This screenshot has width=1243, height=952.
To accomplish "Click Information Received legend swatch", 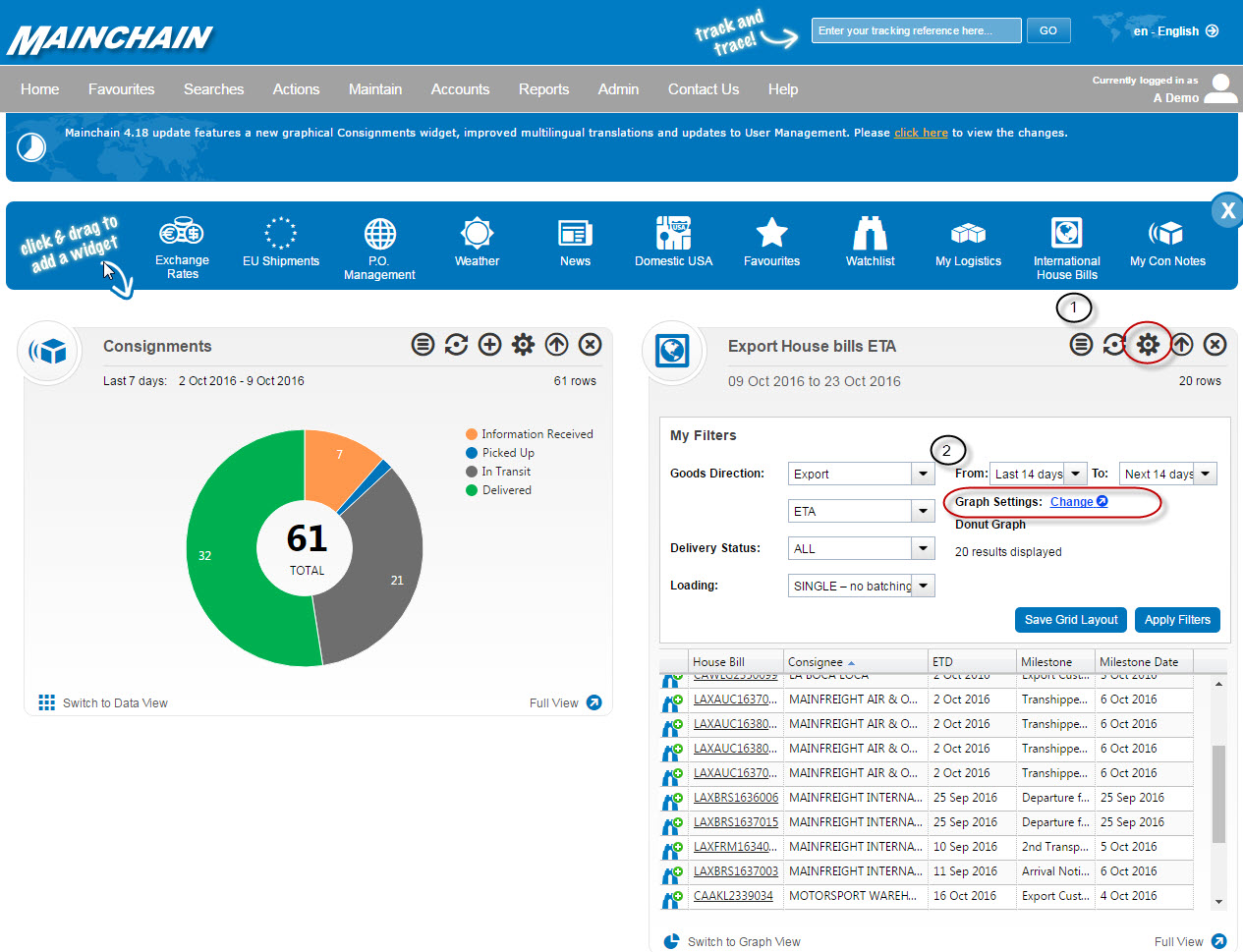I will [x=472, y=434].
